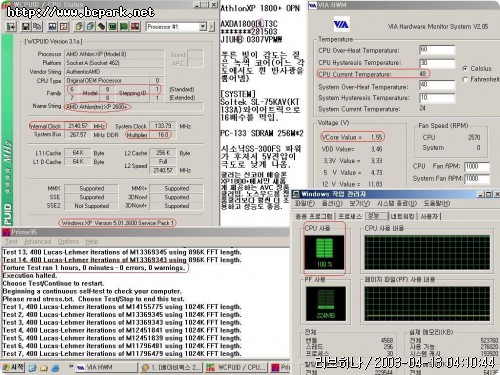Expand the quick launch chevron on the taskbar

[70, 366]
